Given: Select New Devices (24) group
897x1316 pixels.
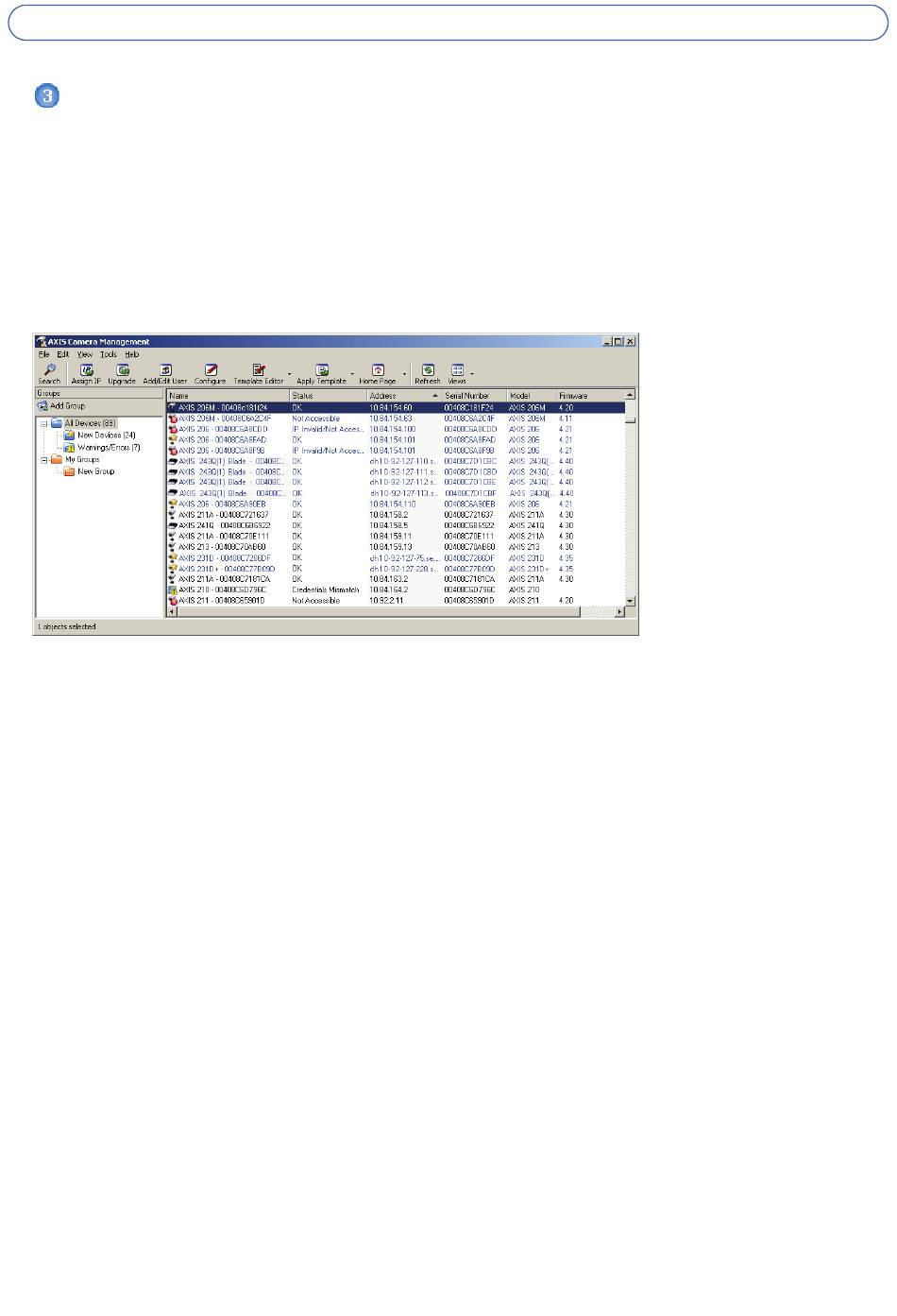Looking at the screenshot, I should (x=106, y=436).
